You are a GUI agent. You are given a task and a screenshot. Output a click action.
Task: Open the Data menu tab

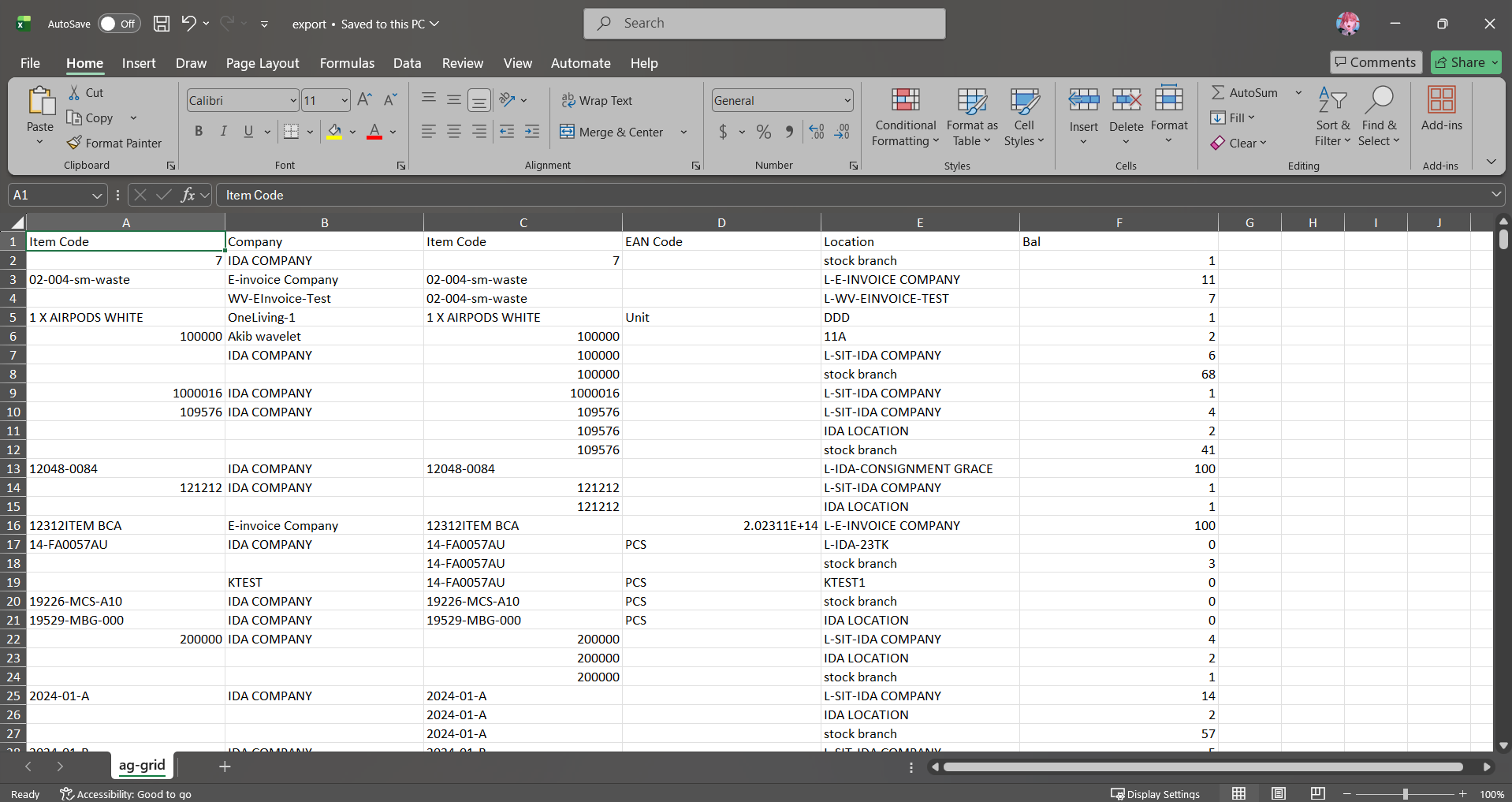407,63
